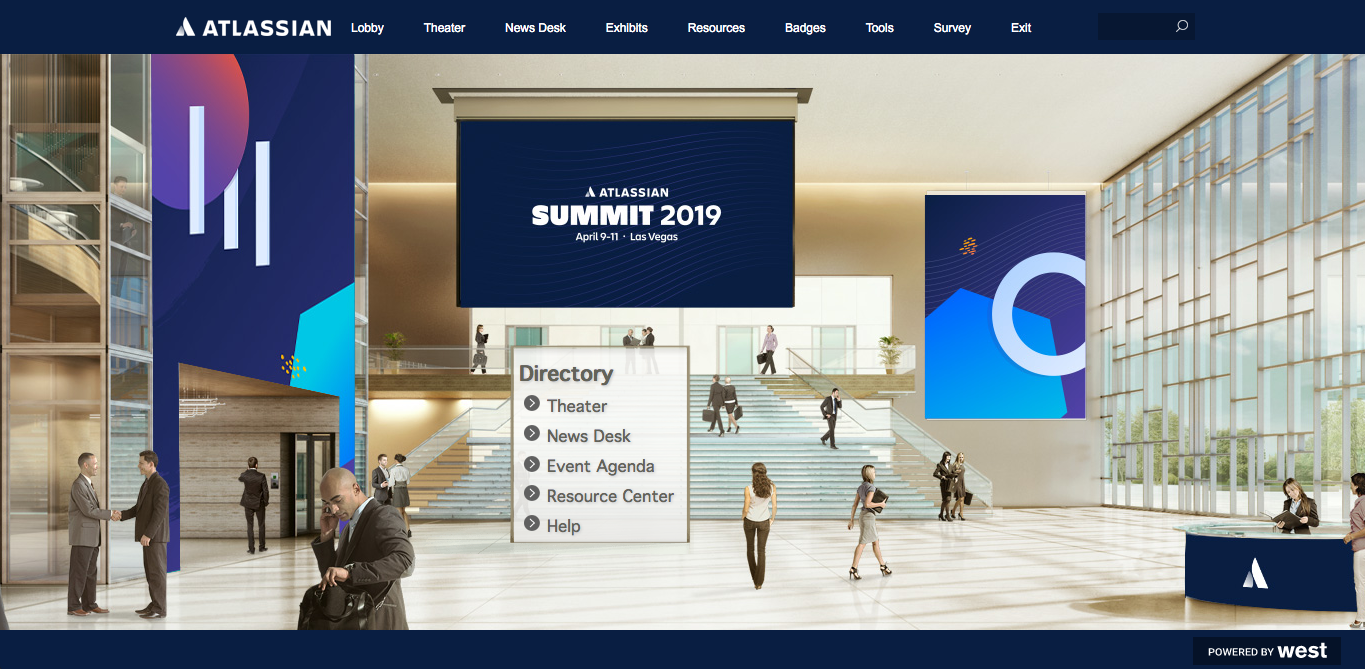Click the Powered by West badge
The height and width of the screenshot is (669, 1365).
coord(1267,651)
